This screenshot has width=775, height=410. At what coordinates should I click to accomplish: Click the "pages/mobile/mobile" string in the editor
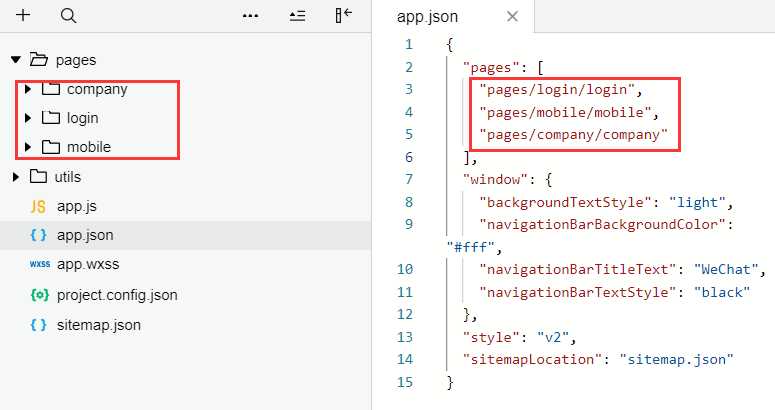pos(565,112)
